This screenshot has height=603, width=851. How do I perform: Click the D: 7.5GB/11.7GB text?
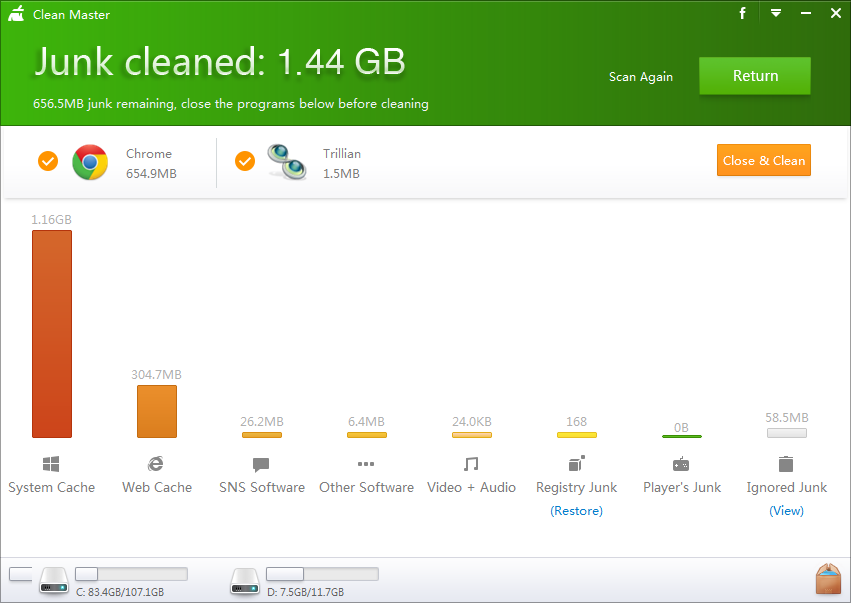pyautogui.click(x=306, y=592)
